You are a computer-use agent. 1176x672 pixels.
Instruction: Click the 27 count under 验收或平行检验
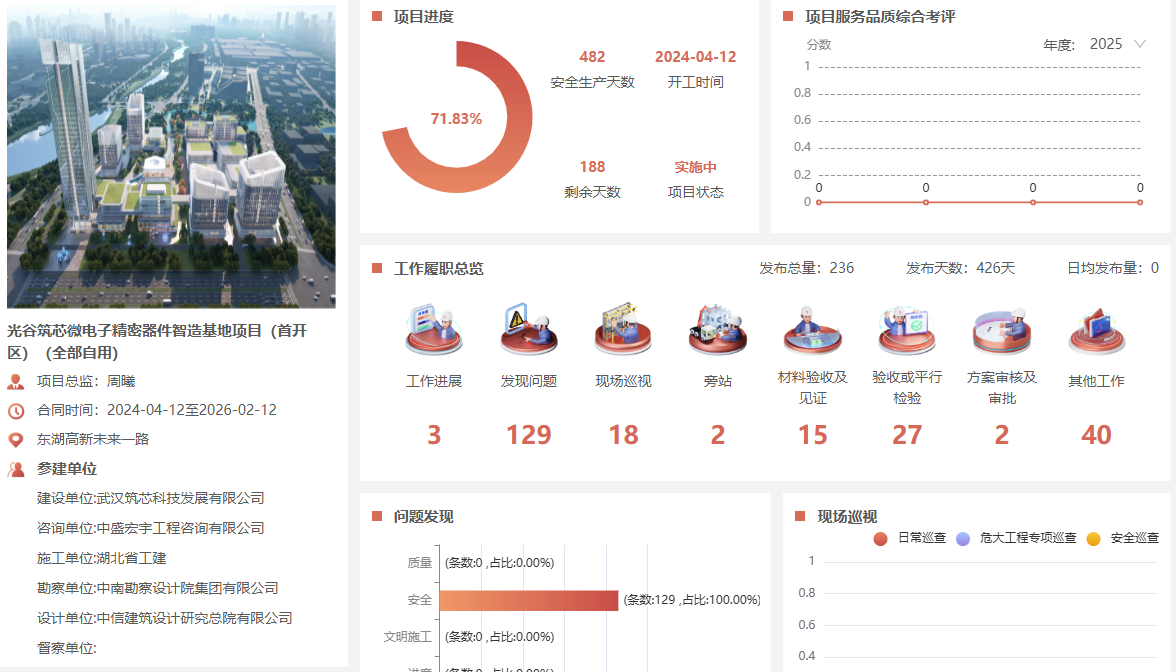(x=907, y=435)
